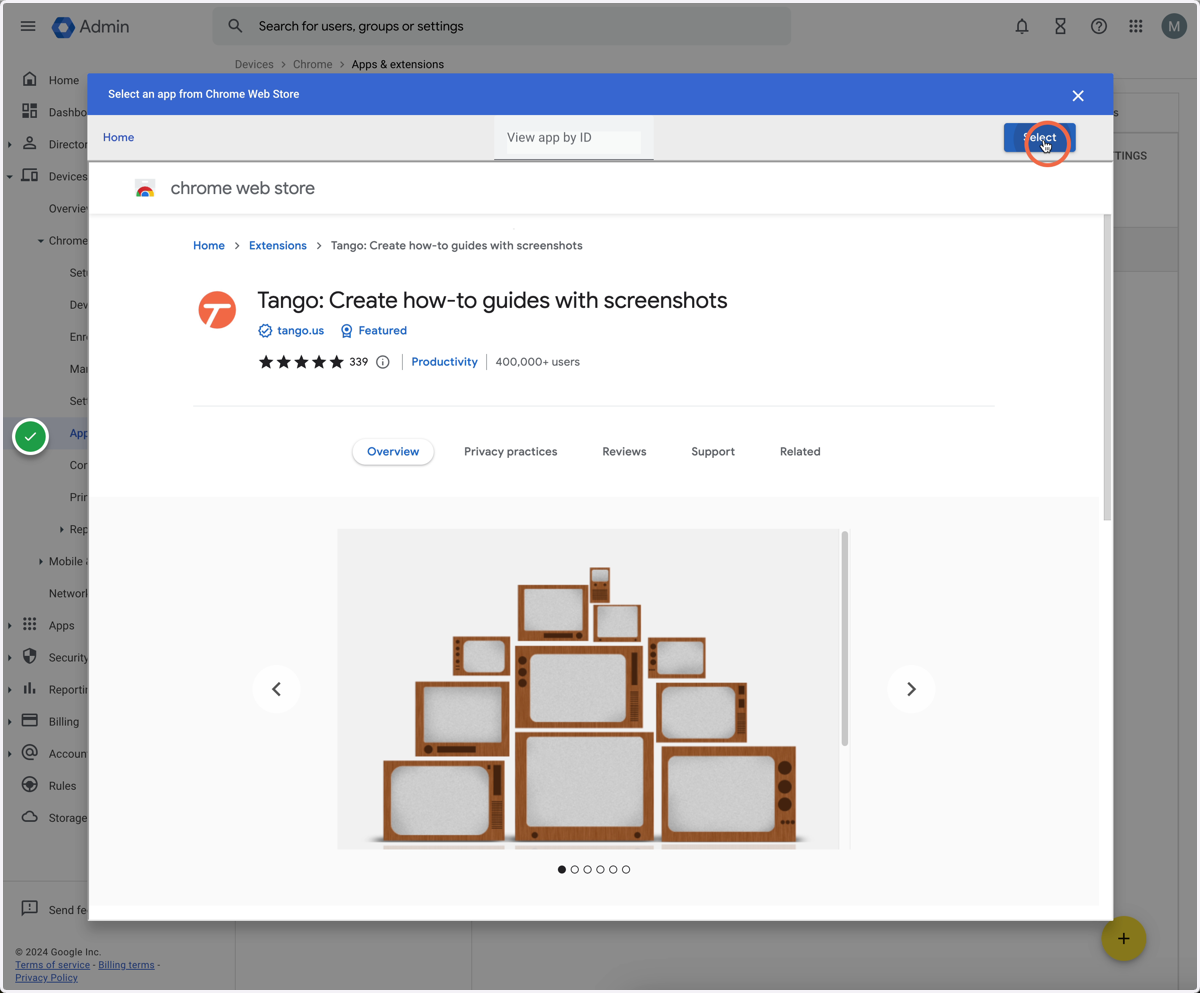1200x993 pixels.
Task: Click the Billing card icon
Action: point(30,720)
